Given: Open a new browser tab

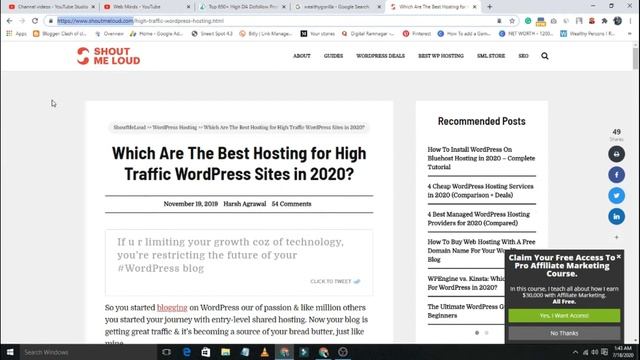Looking at the screenshot, I should point(489,7).
